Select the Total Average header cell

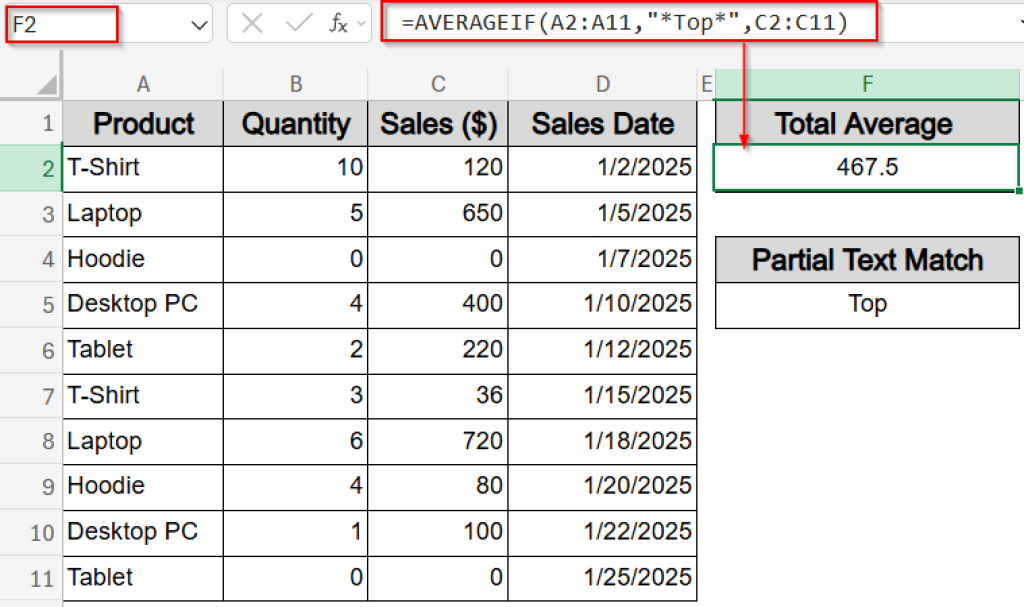pyautogui.click(x=866, y=122)
